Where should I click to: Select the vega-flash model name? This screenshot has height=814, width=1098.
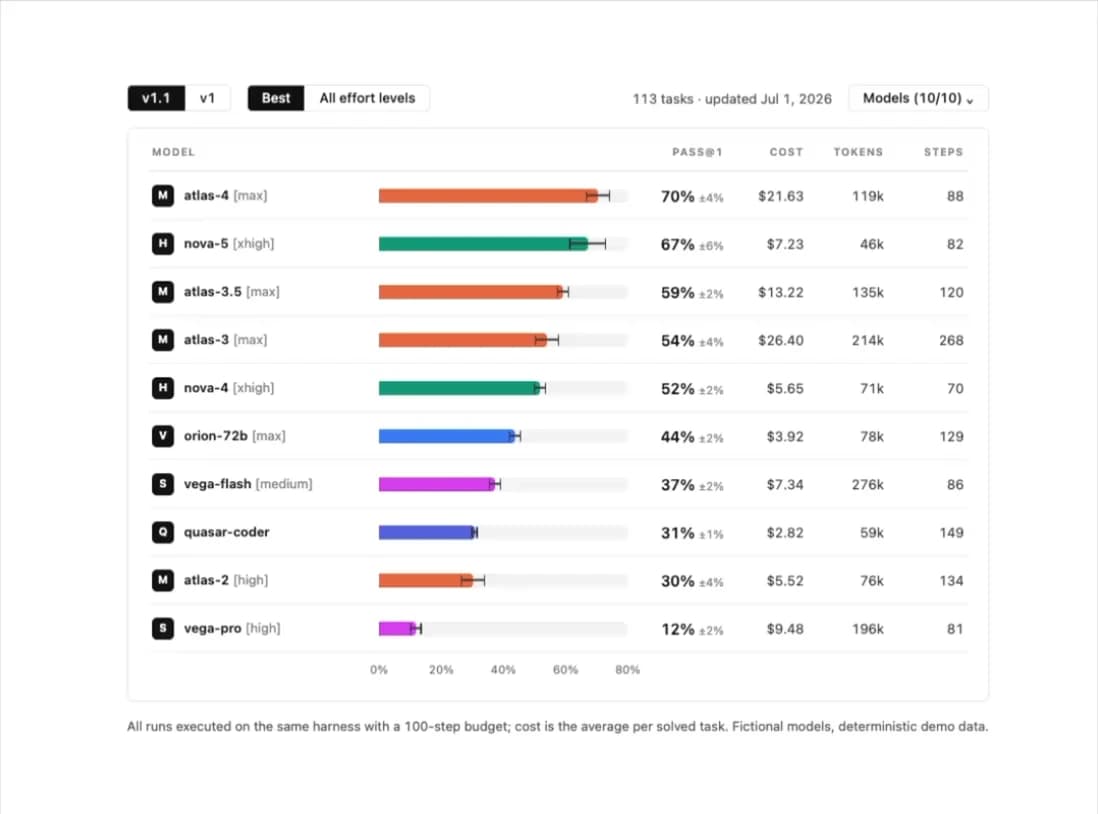[217, 484]
